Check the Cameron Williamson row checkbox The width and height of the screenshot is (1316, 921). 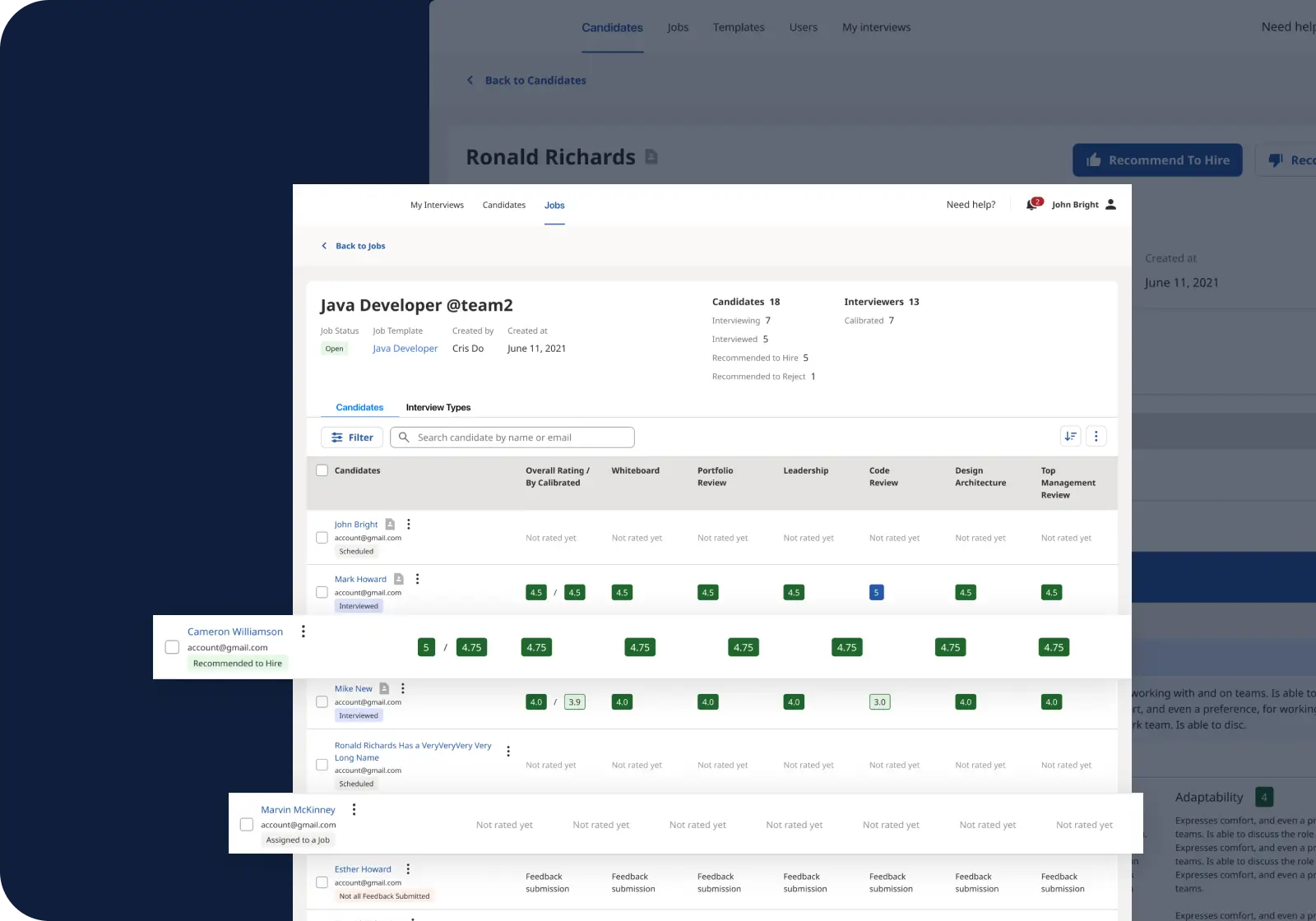172,647
